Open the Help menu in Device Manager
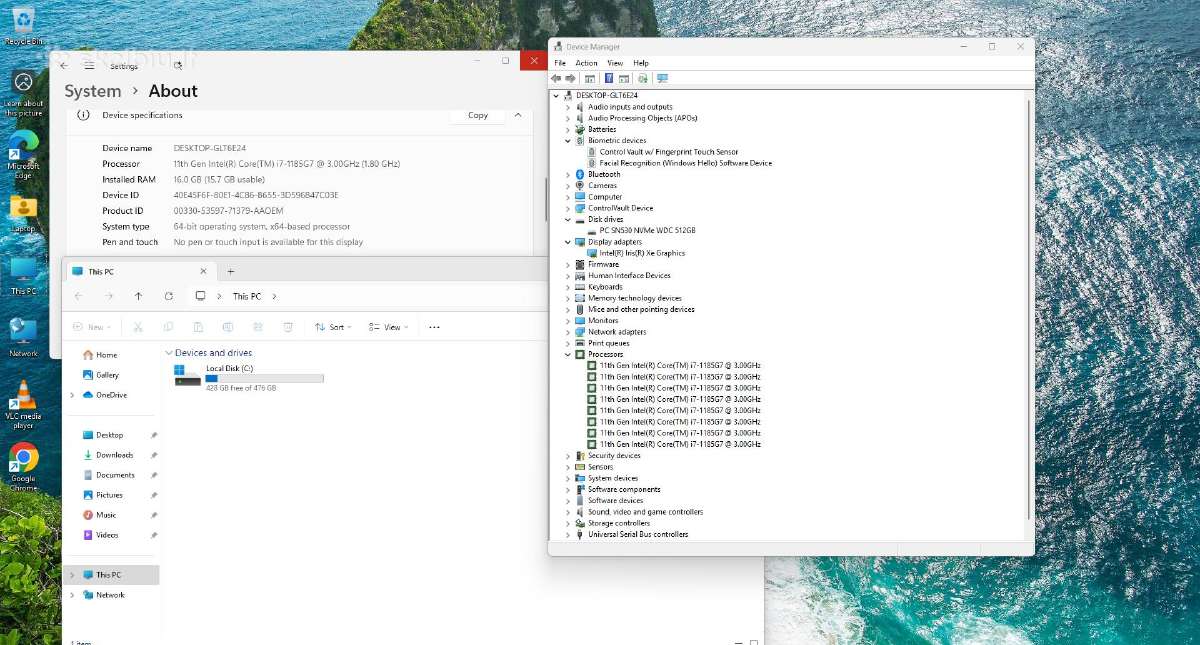1200x645 pixels. [641, 63]
